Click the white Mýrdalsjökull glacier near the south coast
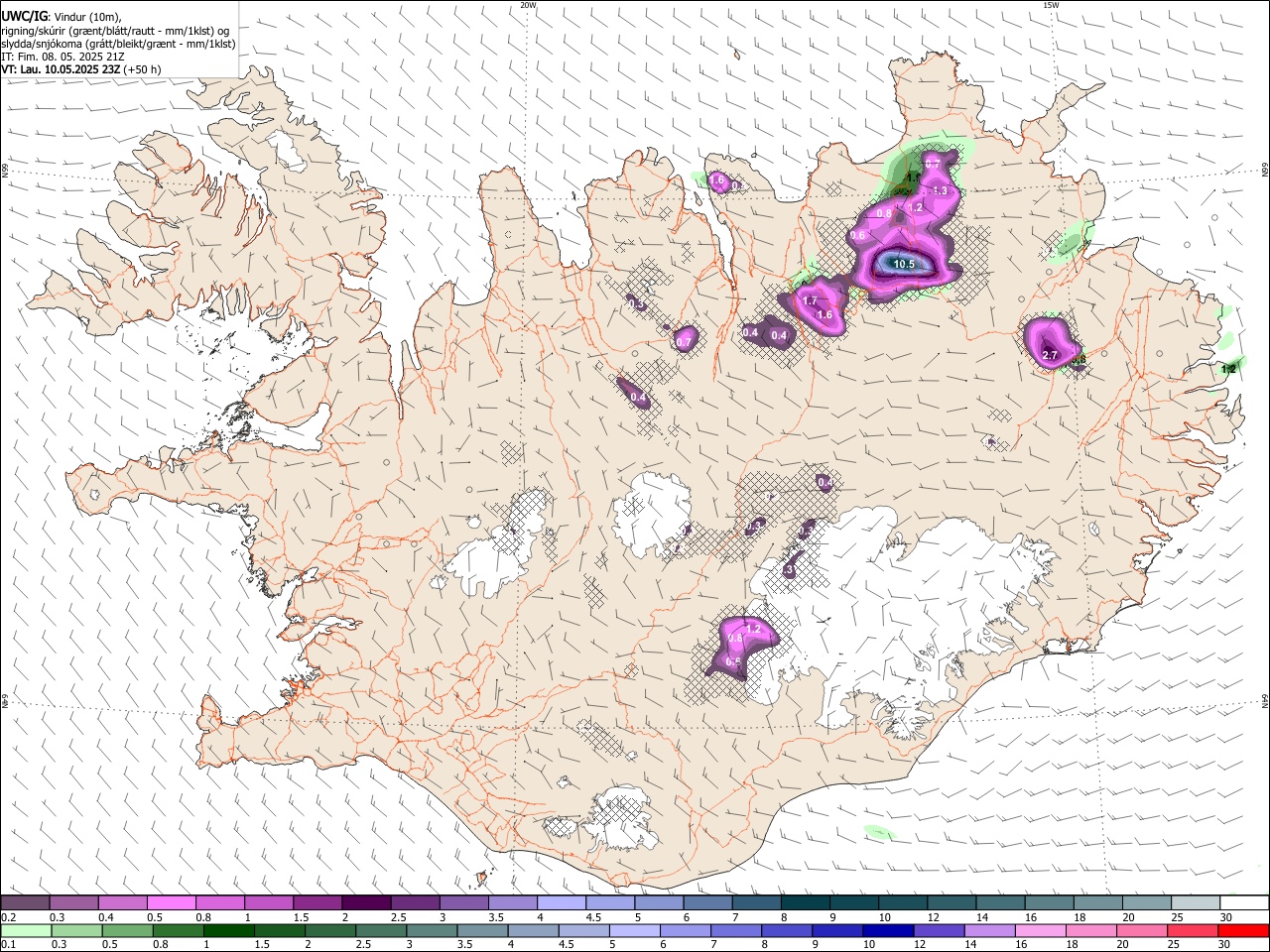The width and height of the screenshot is (1270, 952). [x=620, y=818]
